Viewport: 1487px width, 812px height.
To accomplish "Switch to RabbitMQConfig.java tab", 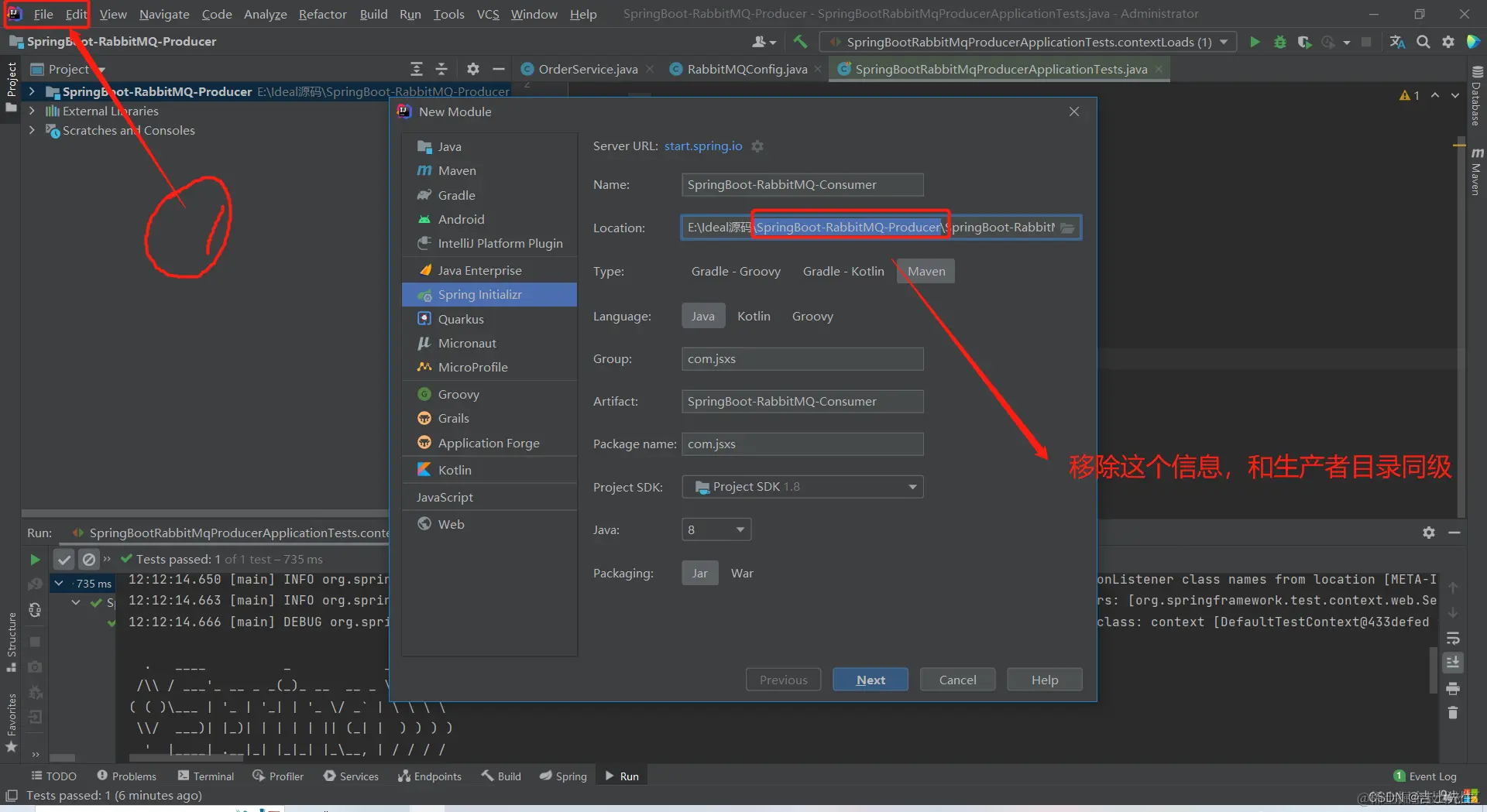I will pyautogui.click(x=747, y=69).
